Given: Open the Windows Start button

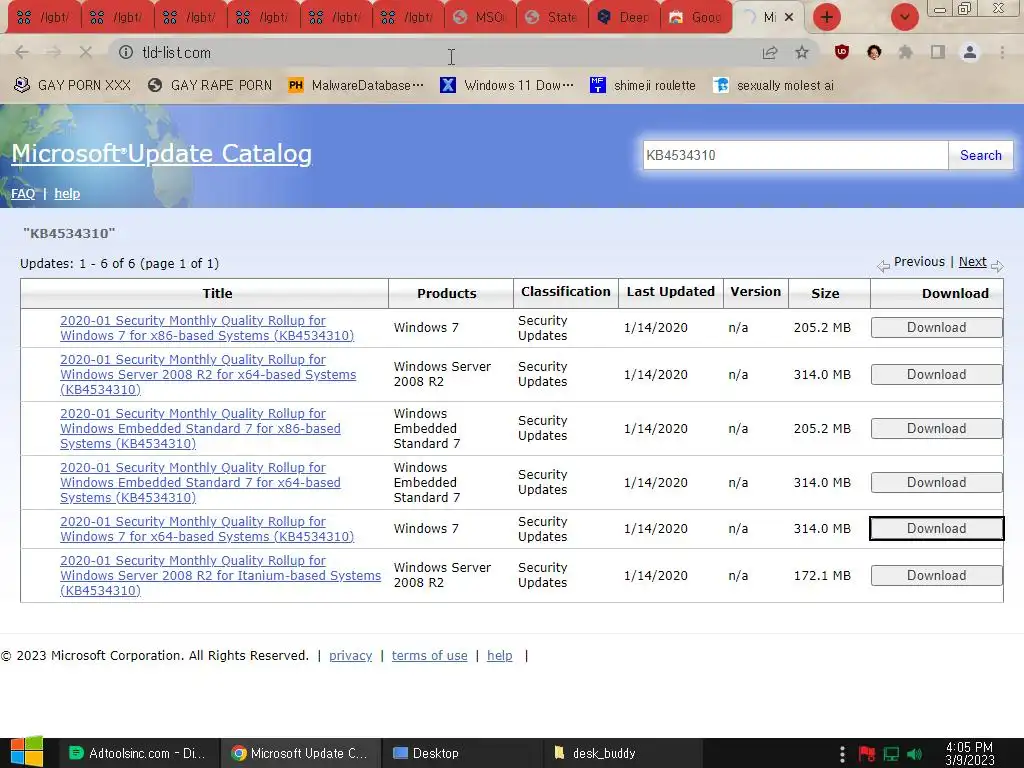Looking at the screenshot, I should click(x=27, y=752).
